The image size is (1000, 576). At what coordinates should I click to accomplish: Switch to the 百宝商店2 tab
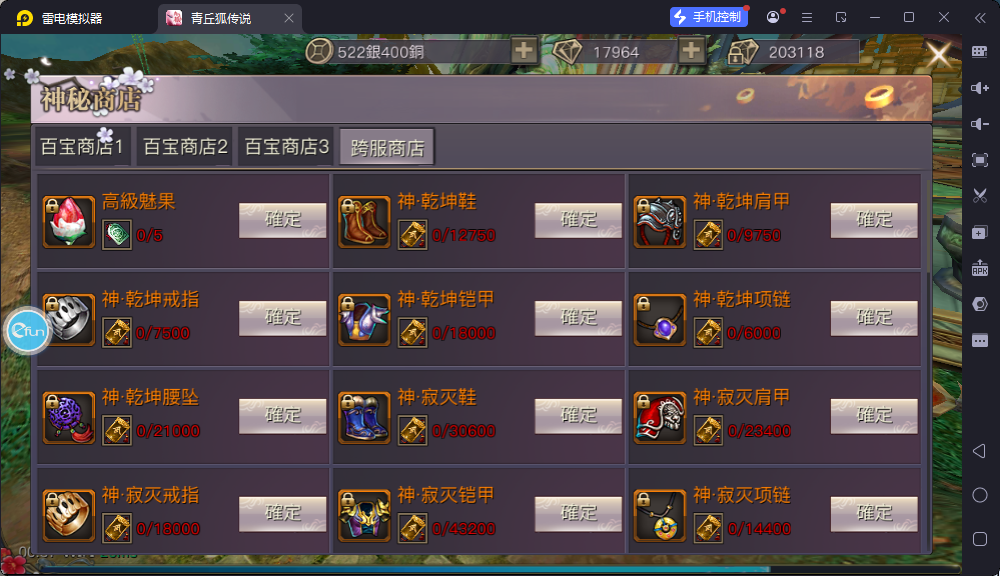[185, 147]
